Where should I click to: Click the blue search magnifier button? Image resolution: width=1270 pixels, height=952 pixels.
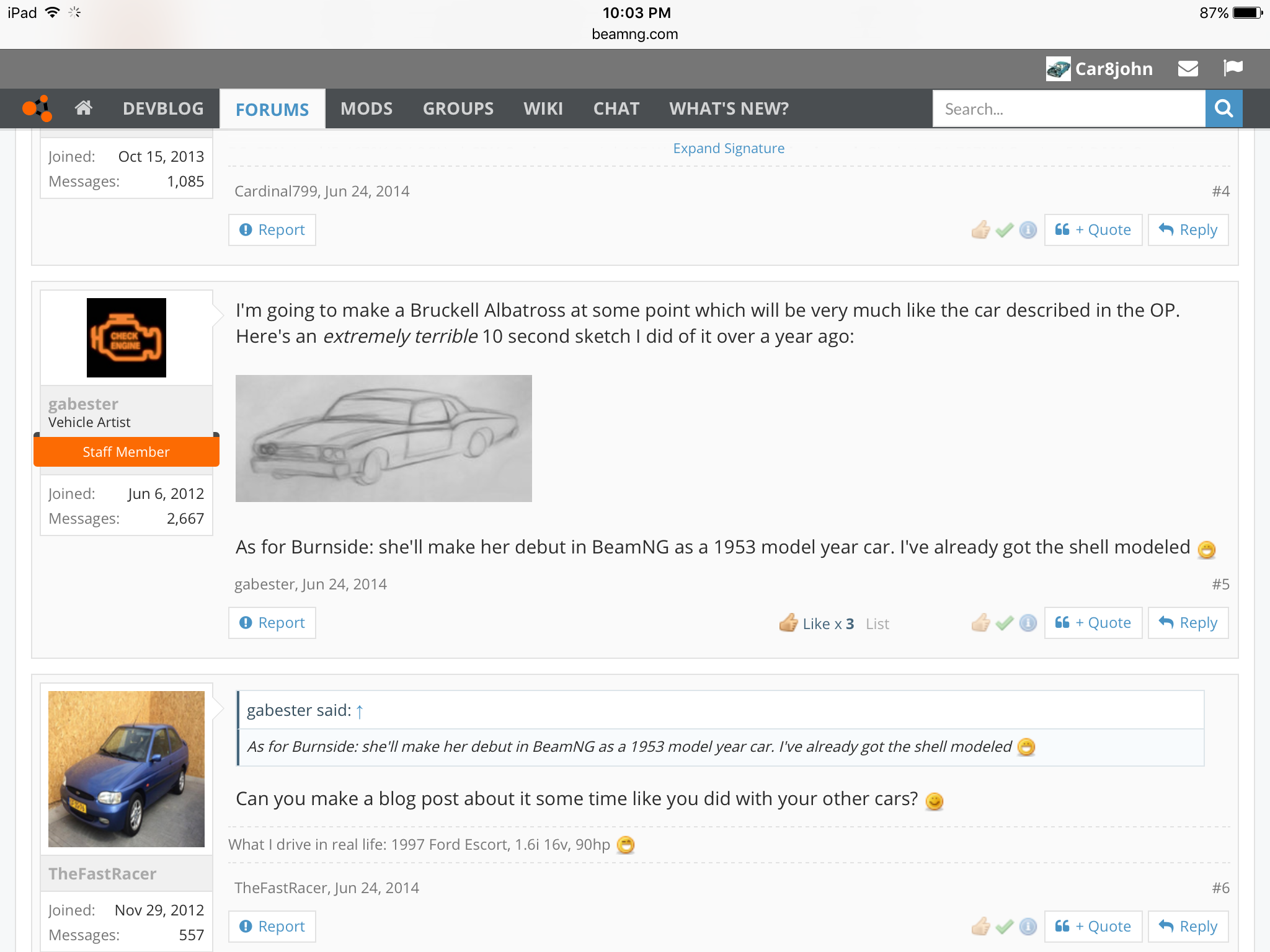tap(1223, 108)
